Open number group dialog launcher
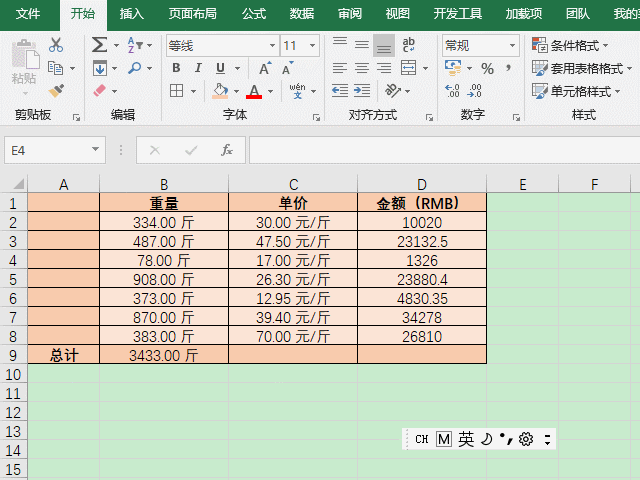 (516, 118)
